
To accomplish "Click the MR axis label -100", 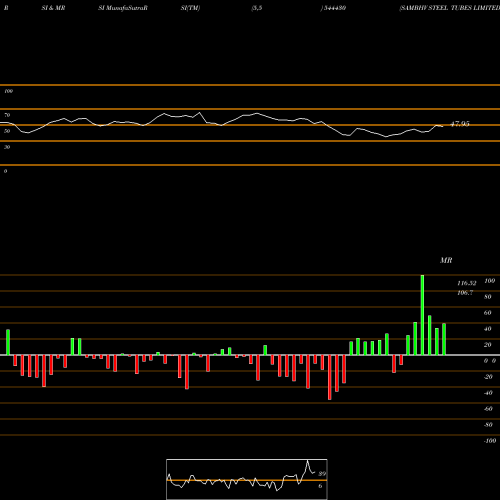I will 490,441.
